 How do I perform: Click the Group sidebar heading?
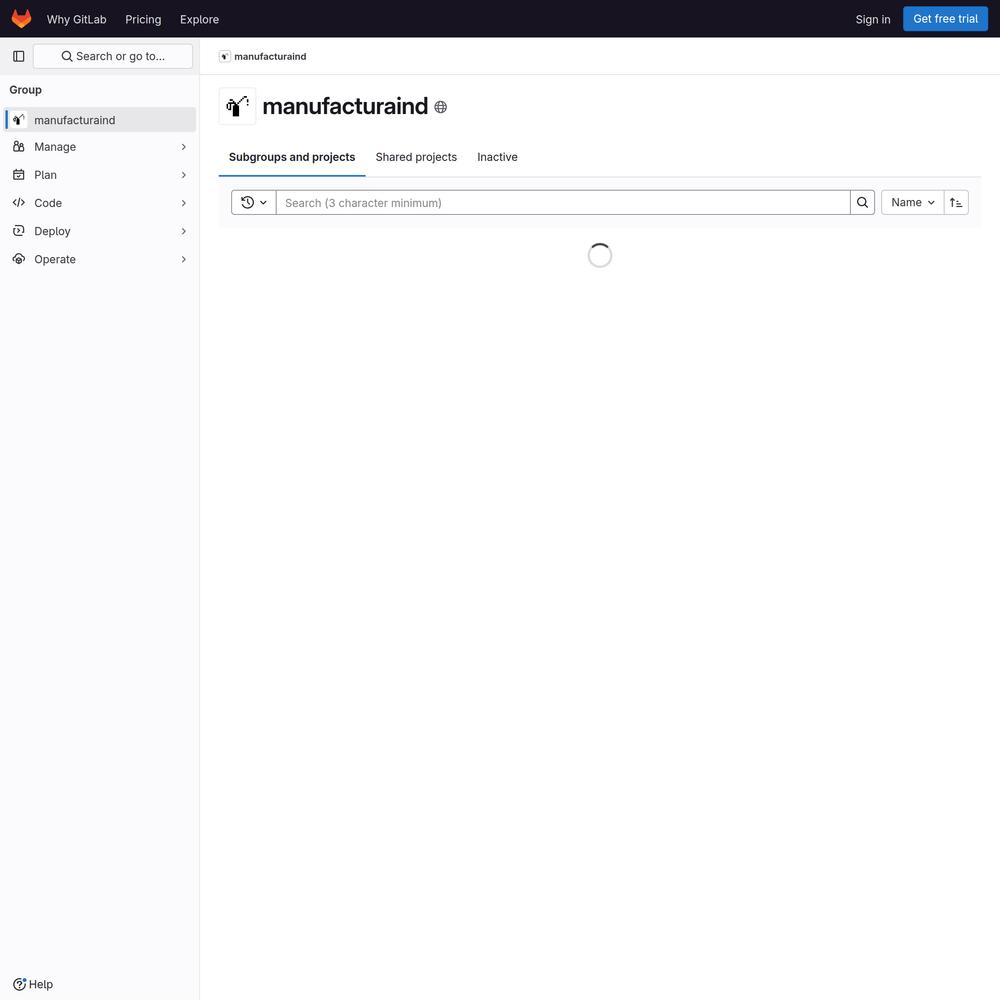(26, 90)
